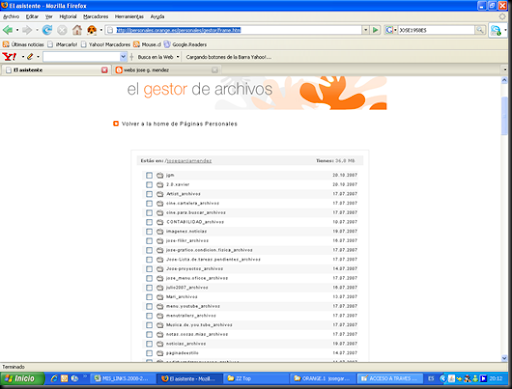This screenshot has width=512, height=389.
Task: Click the Internet Explorer quick launch icon
Action: tap(54, 378)
